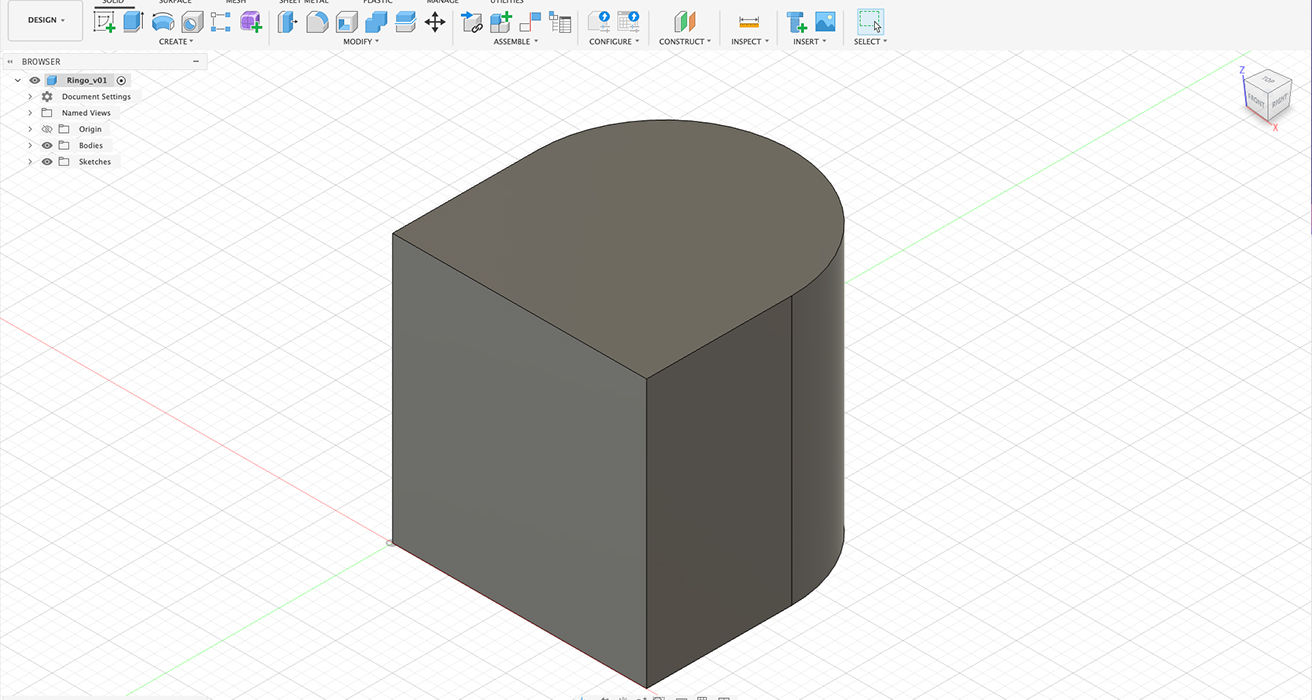Open the Insert image canvas tool
The height and width of the screenshot is (700, 1312).
tap(825, 21)
